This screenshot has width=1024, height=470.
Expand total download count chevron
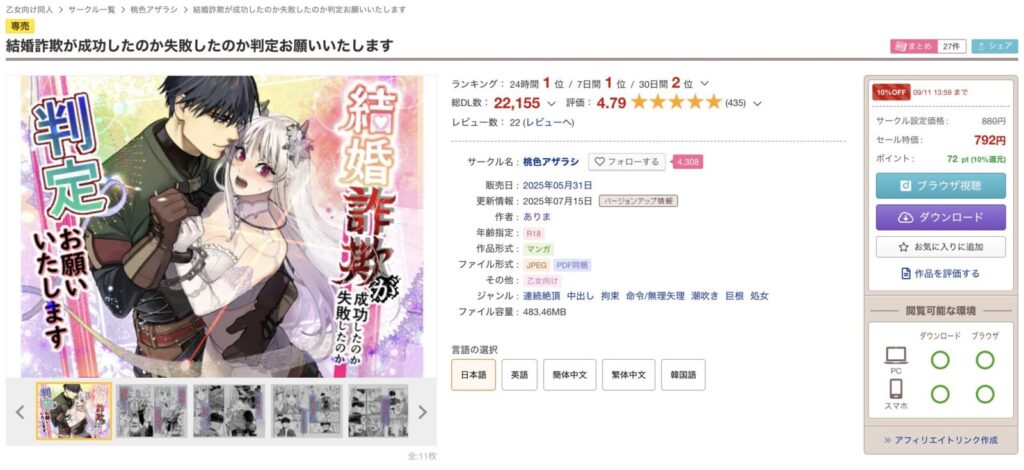[551, 103]
